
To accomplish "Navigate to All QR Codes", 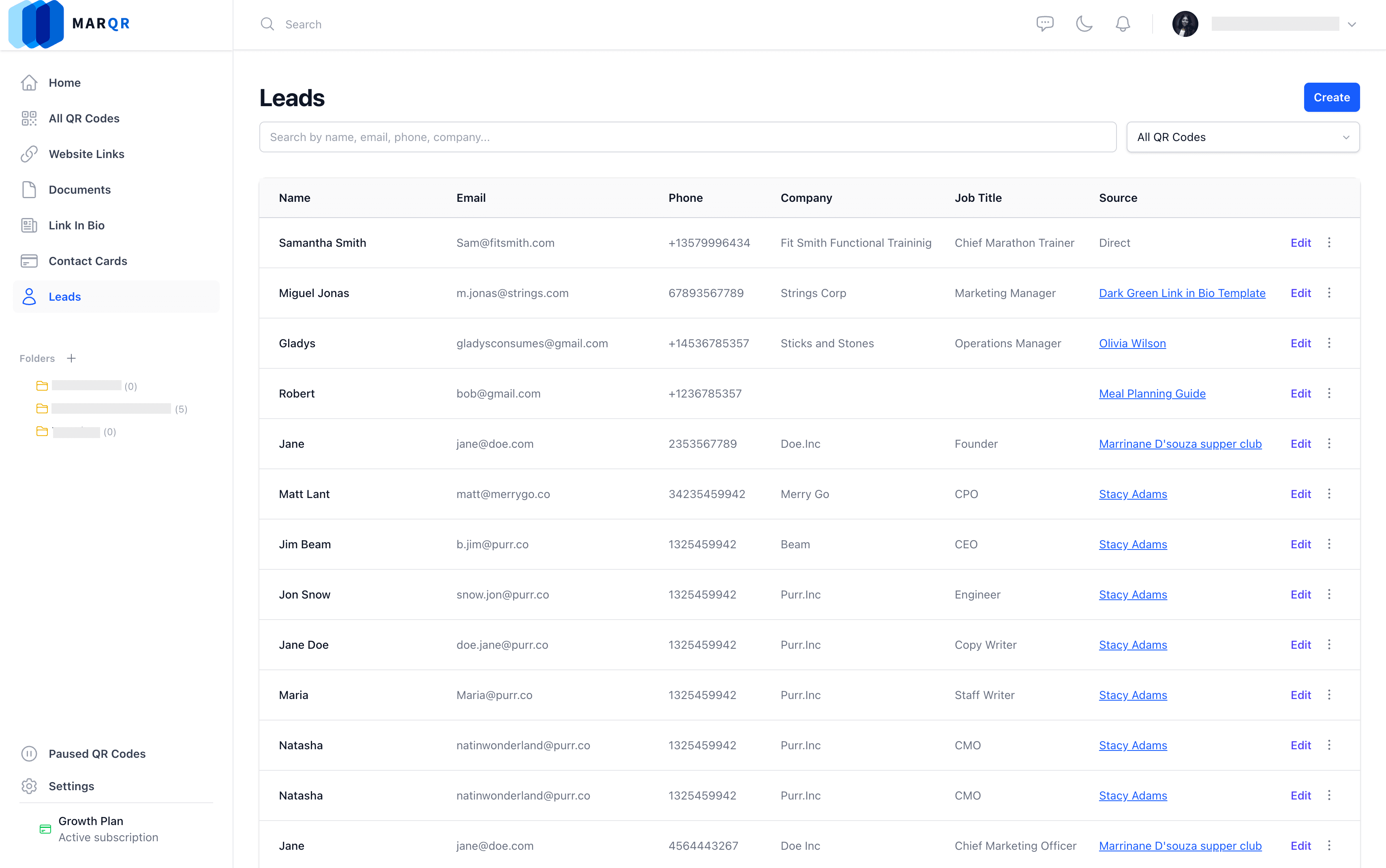I will pyautogui.click(x=84, y=118).
